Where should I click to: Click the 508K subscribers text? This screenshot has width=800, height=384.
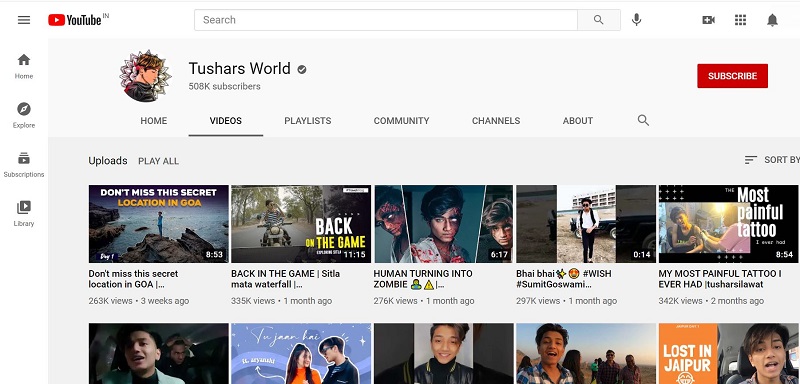coord(224,86)
